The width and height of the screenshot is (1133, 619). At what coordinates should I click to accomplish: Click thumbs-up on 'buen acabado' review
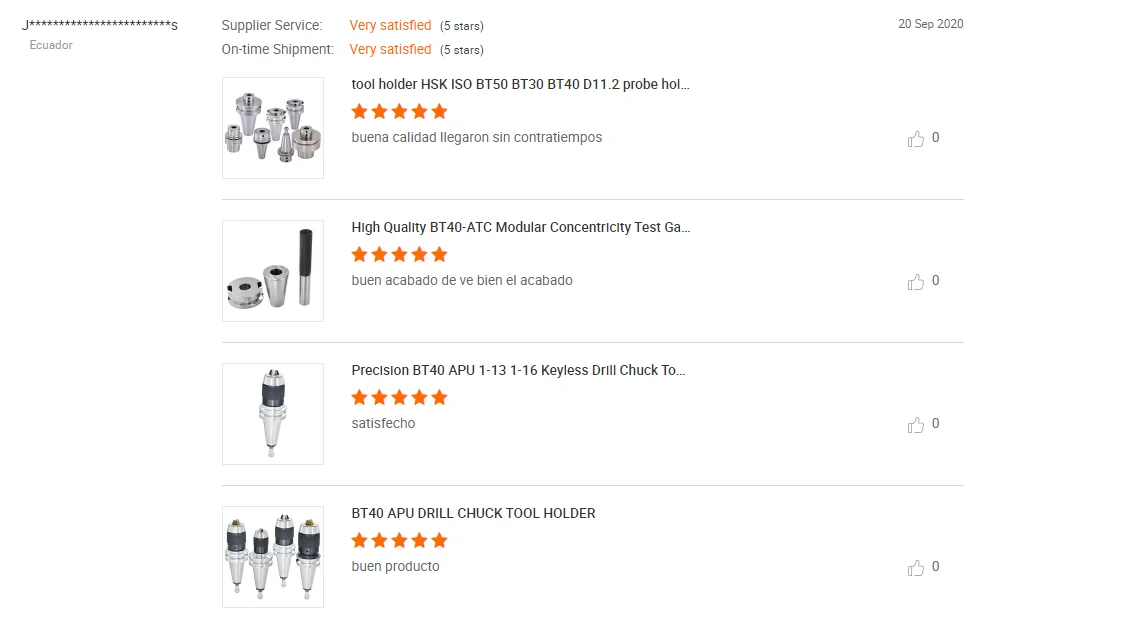tap(916, 282)
